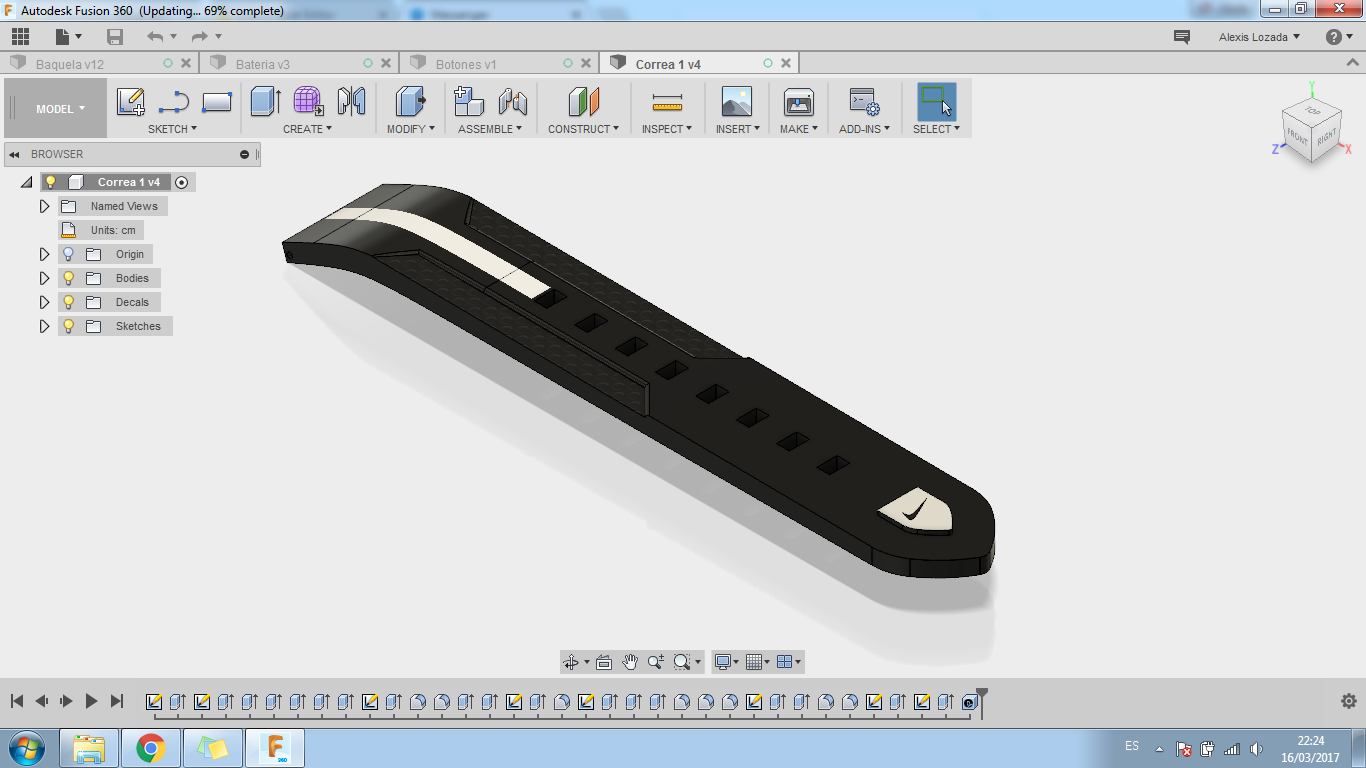Activate the Correa 1 v4 component radio button
Image resolution: width=1366 pixels, height=768 pixels.
tap(181, 182)
